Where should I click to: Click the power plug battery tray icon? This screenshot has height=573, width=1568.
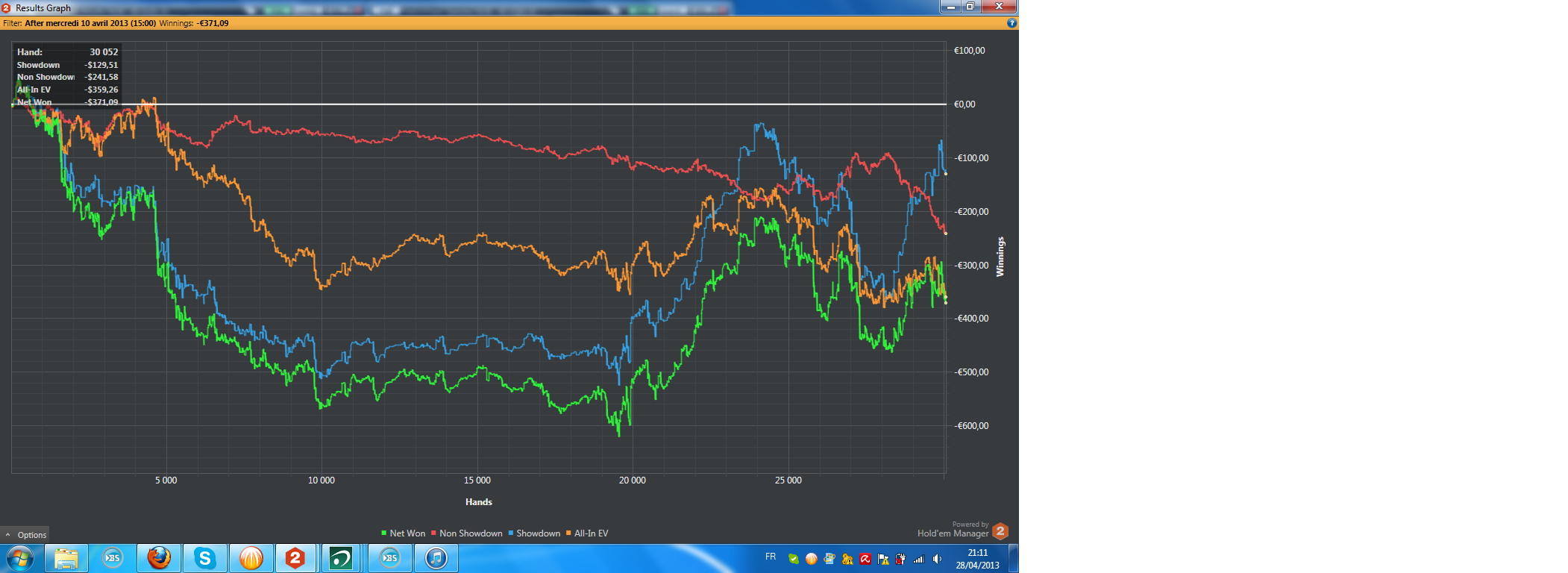(x=901, y=559)
